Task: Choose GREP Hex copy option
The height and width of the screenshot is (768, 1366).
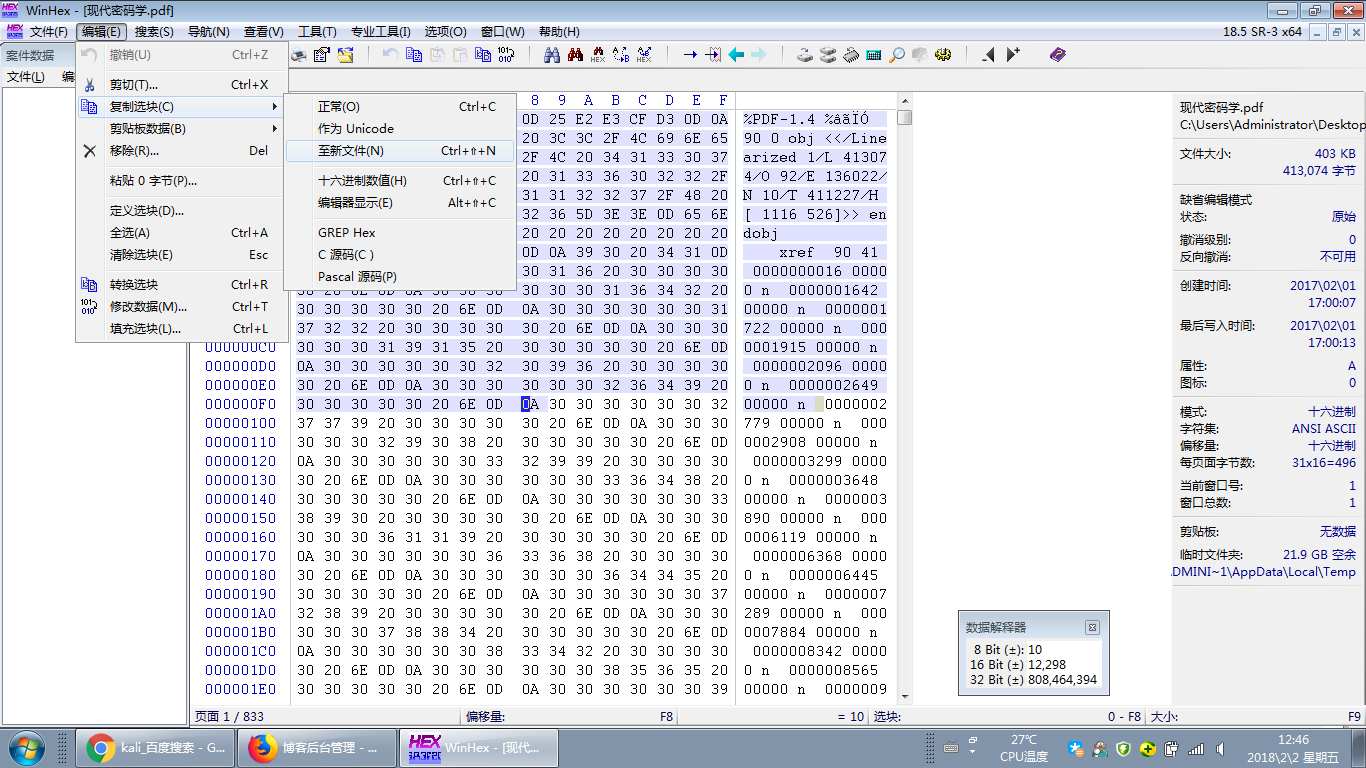Action: tap(400, 233)
